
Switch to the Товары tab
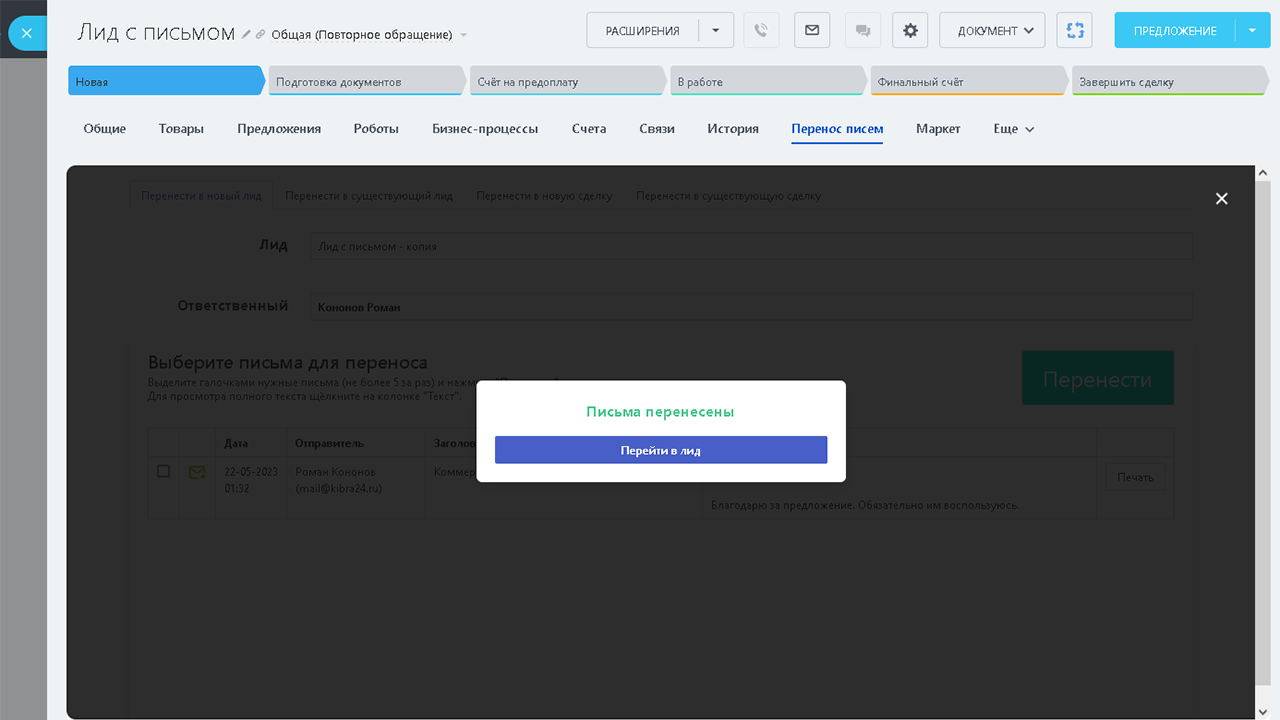click(181, 129)
